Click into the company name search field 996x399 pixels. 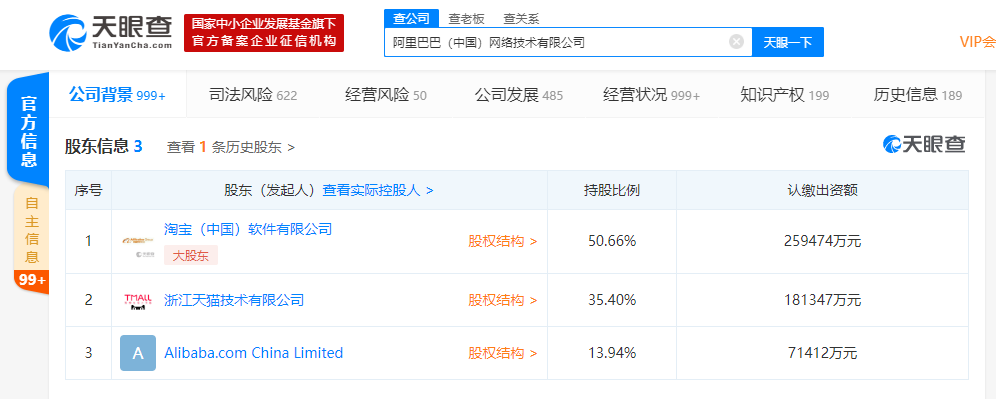point(556,42)
